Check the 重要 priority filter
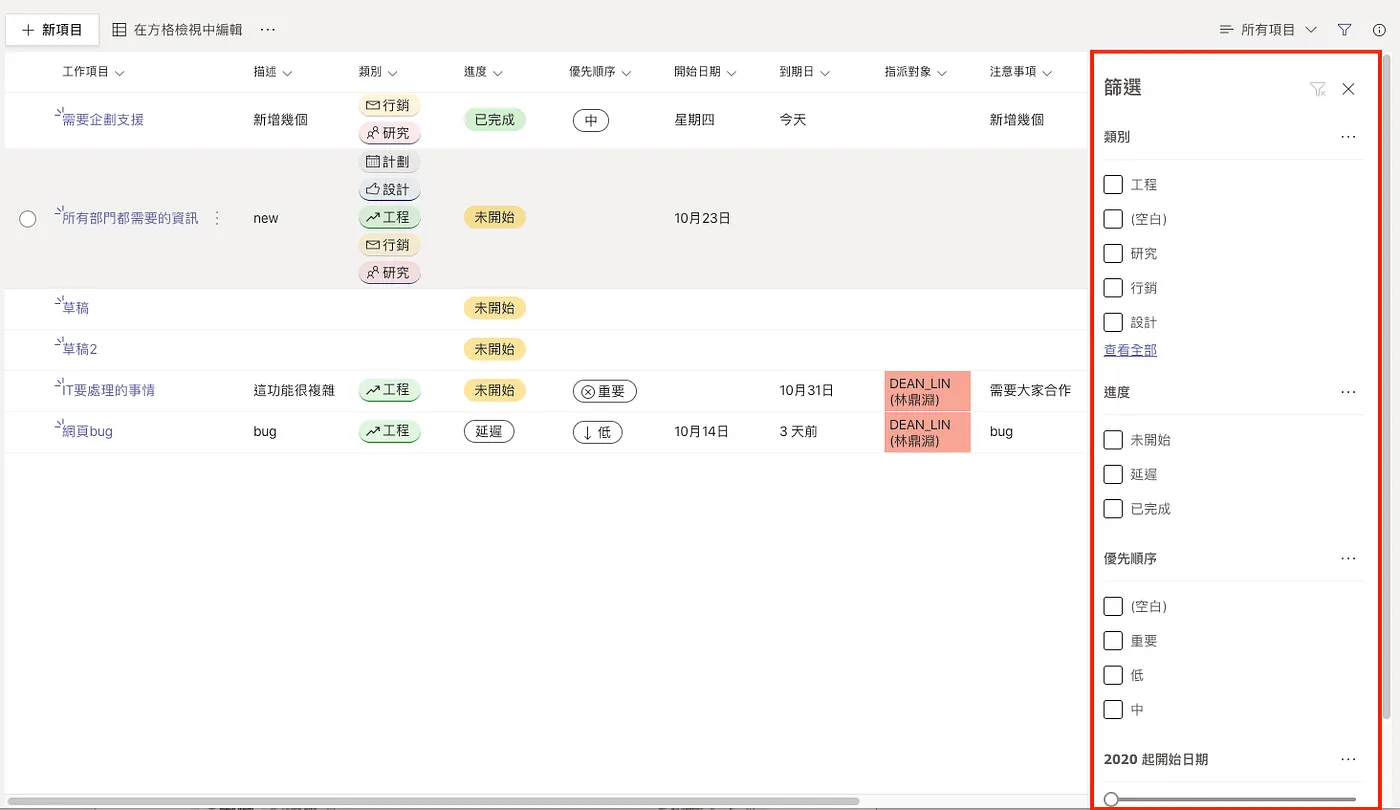 tap(1113, 641)
